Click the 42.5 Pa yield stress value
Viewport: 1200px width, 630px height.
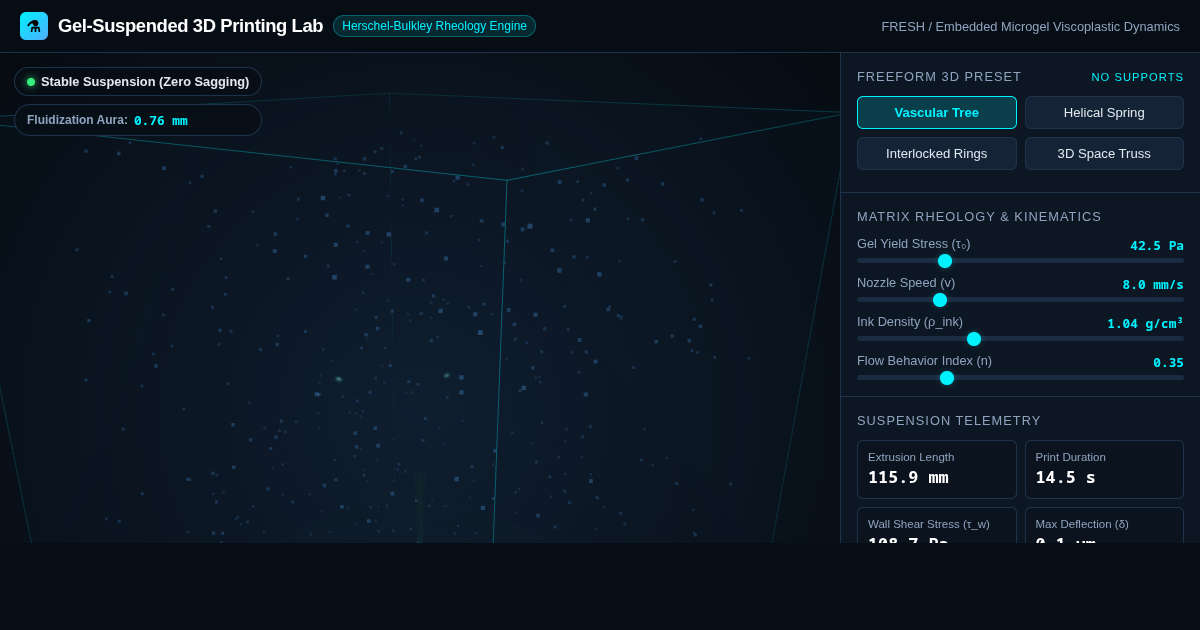[x=1157, y=245]
